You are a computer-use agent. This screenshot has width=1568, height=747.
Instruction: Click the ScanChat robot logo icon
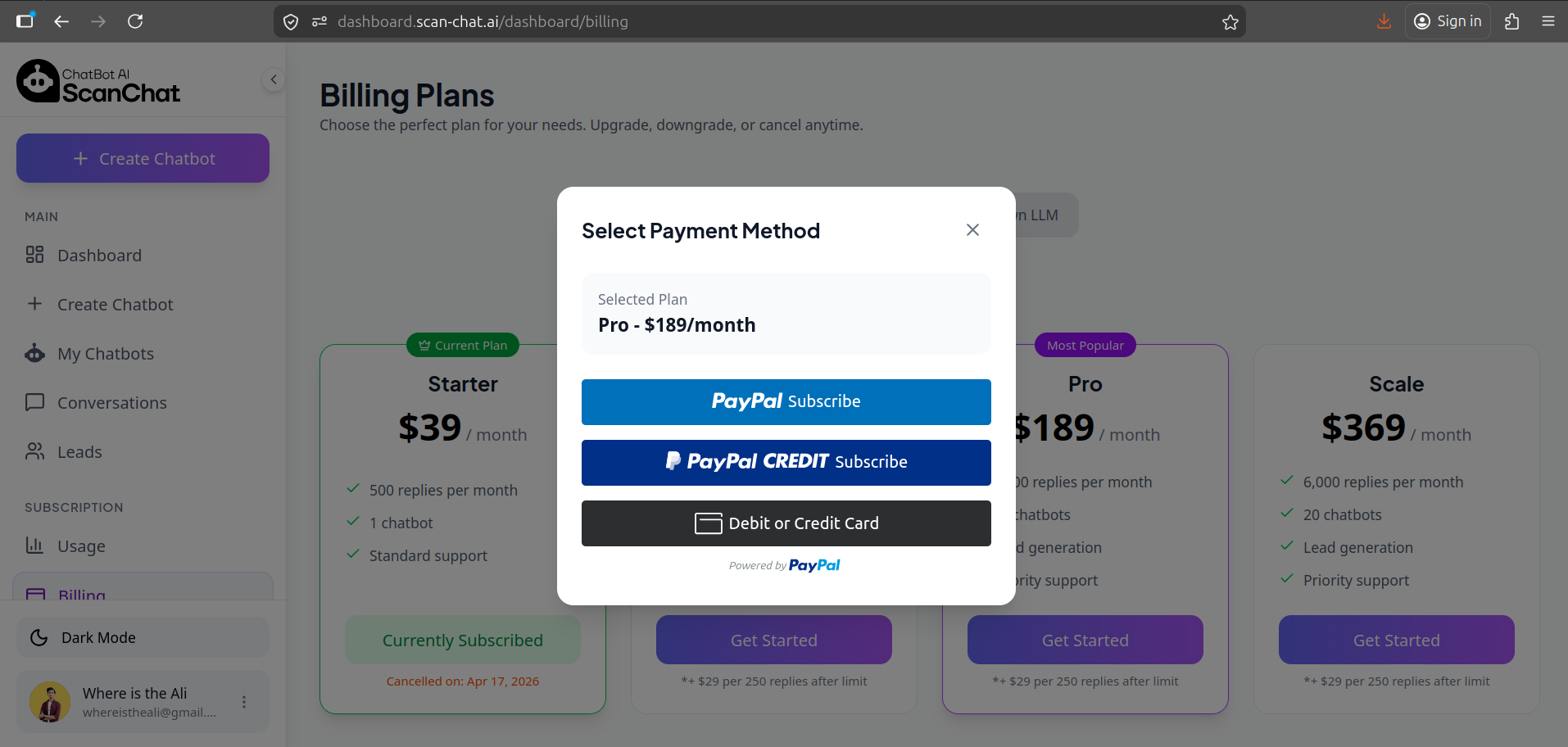pyautogui.click(x=38, y=81)
